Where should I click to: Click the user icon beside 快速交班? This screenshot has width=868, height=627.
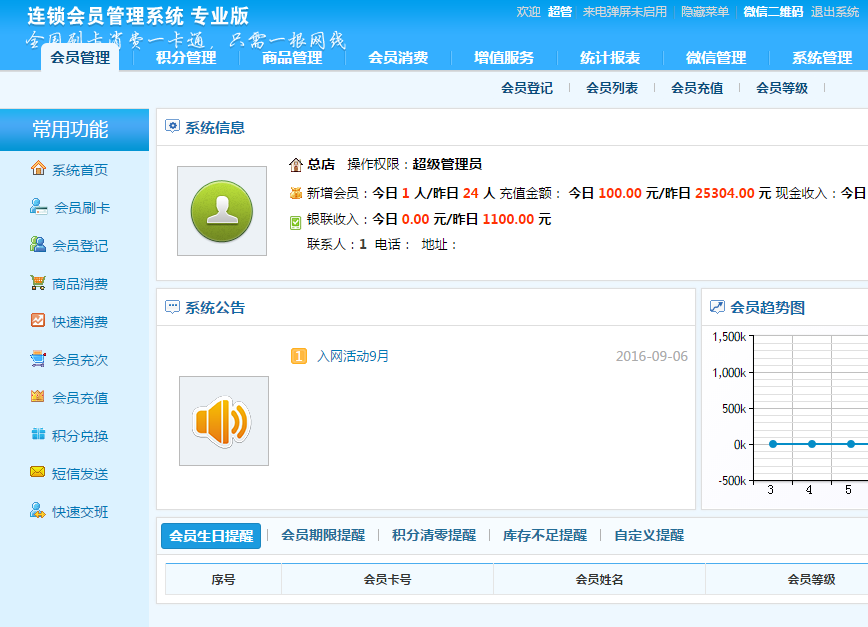pyautogui.click(x=38, y=510)
